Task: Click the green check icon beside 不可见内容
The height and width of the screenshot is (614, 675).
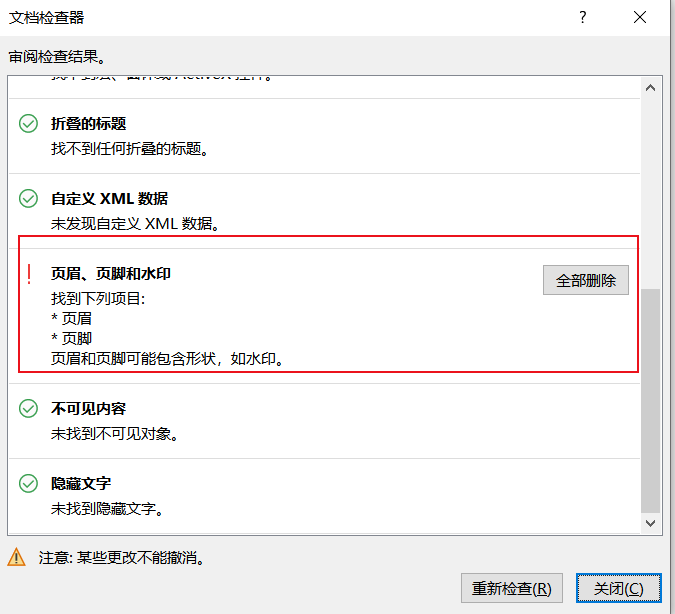Action: (28, 409)
